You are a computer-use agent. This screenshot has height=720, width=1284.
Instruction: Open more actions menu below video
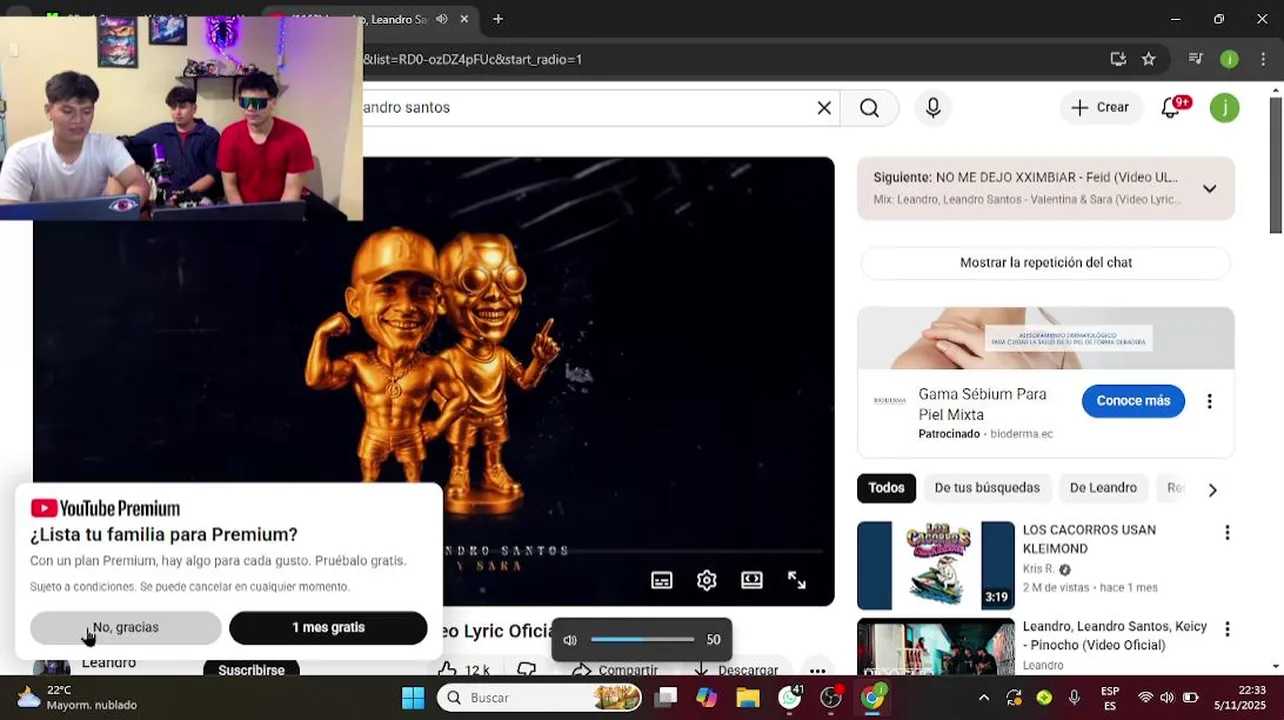click(817, 670)
